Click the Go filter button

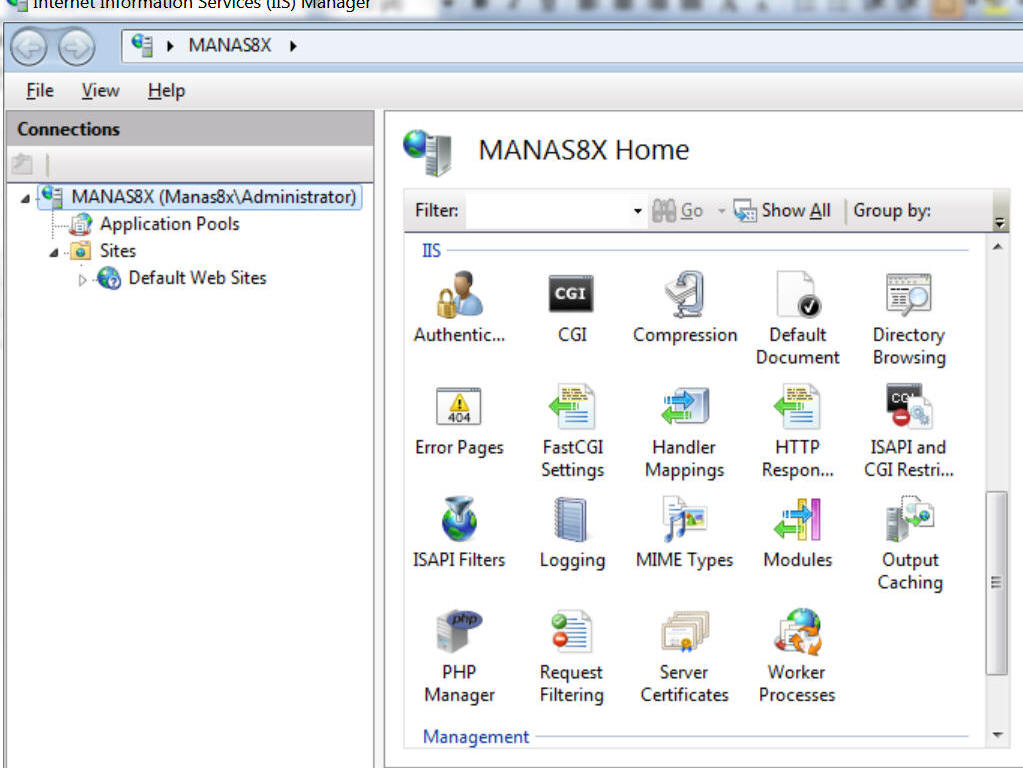point(677,211)
